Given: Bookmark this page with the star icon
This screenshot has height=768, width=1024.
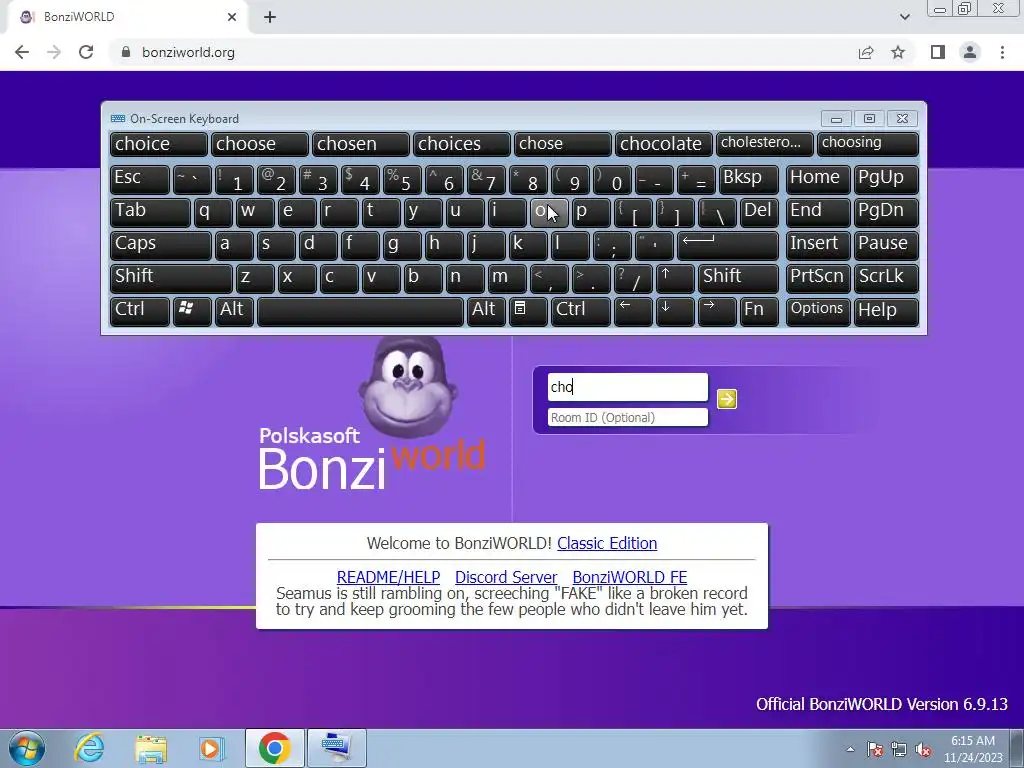Looking at the screenshot, I should [898, 52].
